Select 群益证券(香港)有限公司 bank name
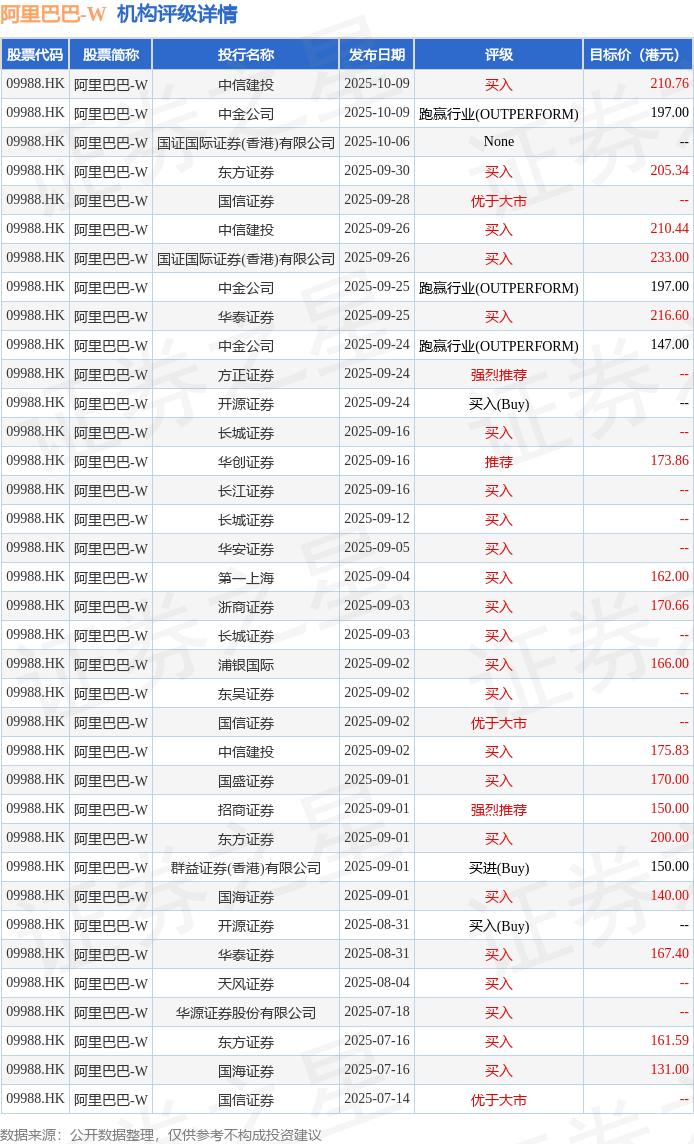The width and height of the screenshot is (694, 1144). tap(246, 867)
